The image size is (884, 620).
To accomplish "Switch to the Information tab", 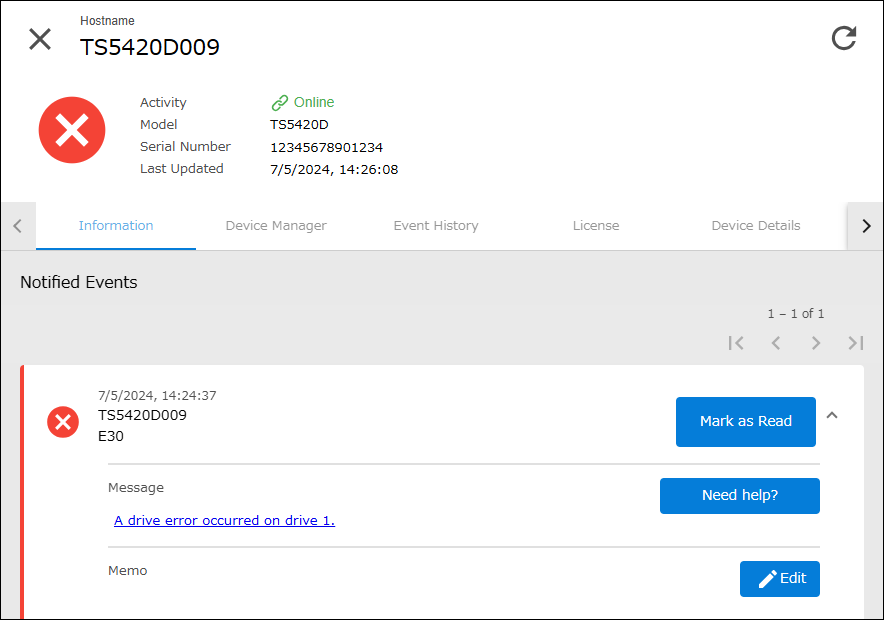I will (116, 226).
